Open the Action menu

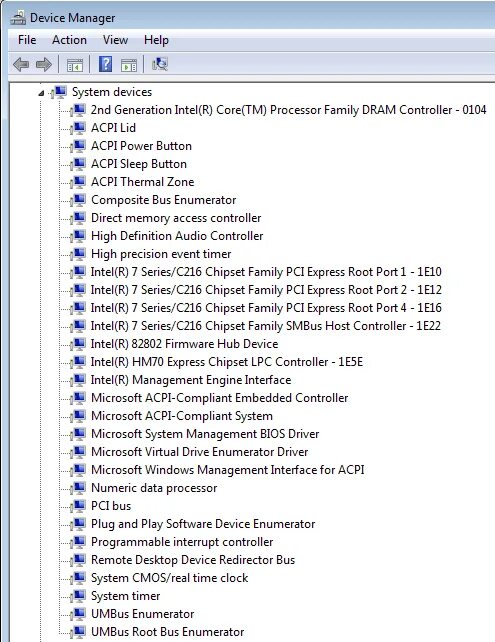tap(69, 40)
